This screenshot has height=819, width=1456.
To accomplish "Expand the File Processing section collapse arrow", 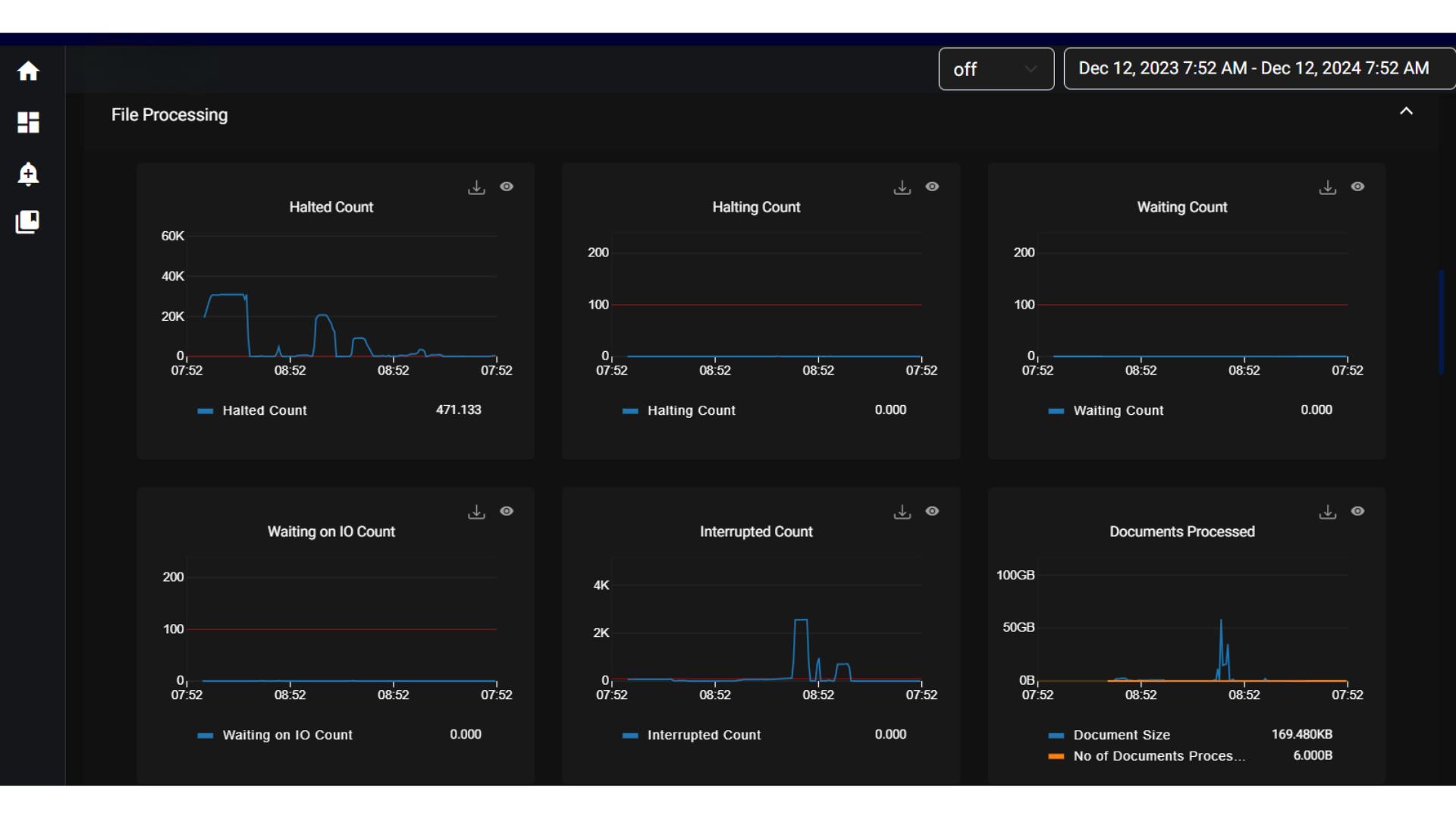I will [1406, 111].
